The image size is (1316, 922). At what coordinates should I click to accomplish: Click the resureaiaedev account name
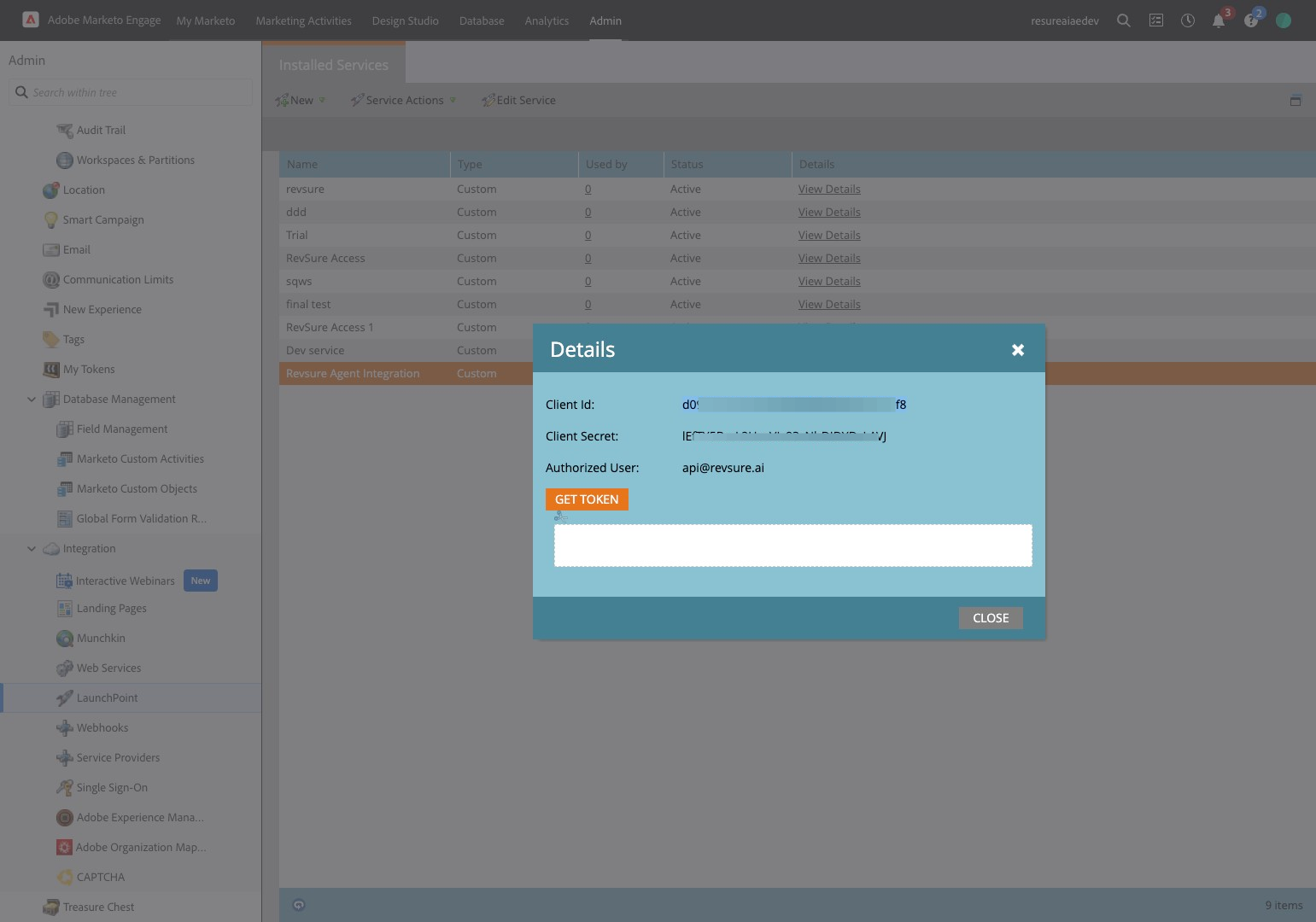(1065, 20)
